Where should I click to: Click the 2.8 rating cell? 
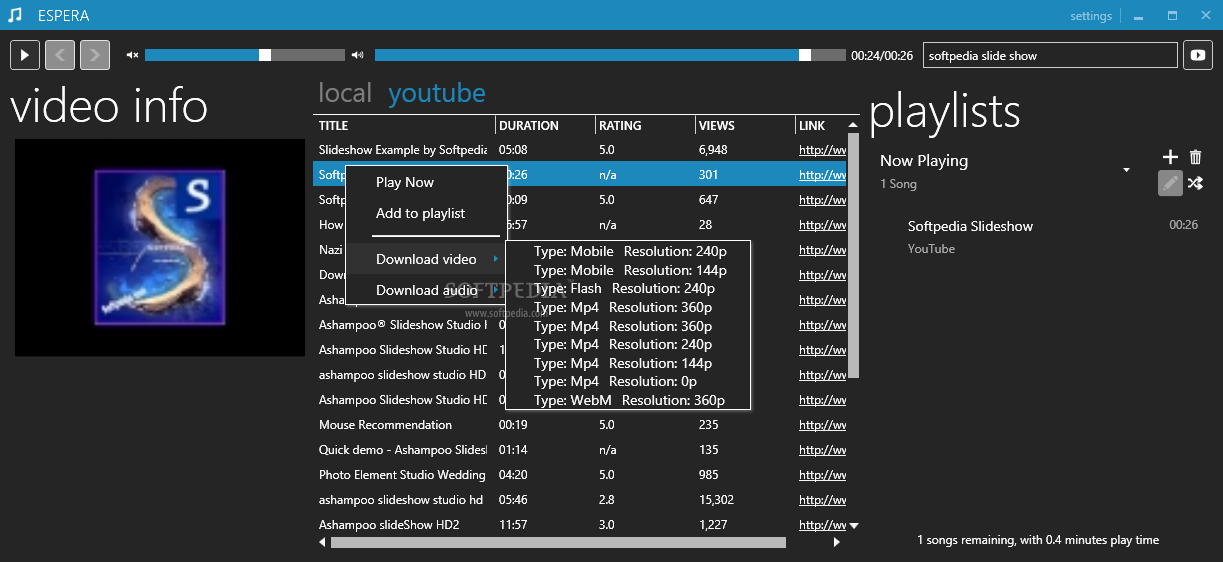coord(607,500)
